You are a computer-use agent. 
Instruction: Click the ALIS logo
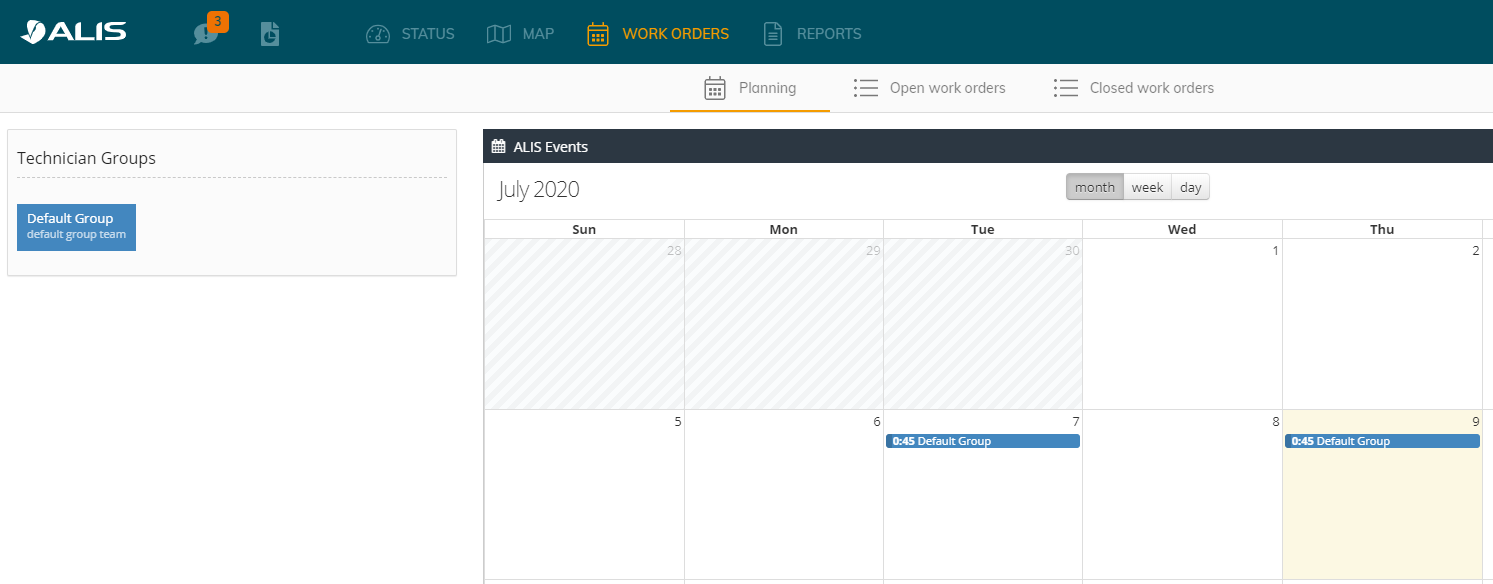click(x=73, y=32)
